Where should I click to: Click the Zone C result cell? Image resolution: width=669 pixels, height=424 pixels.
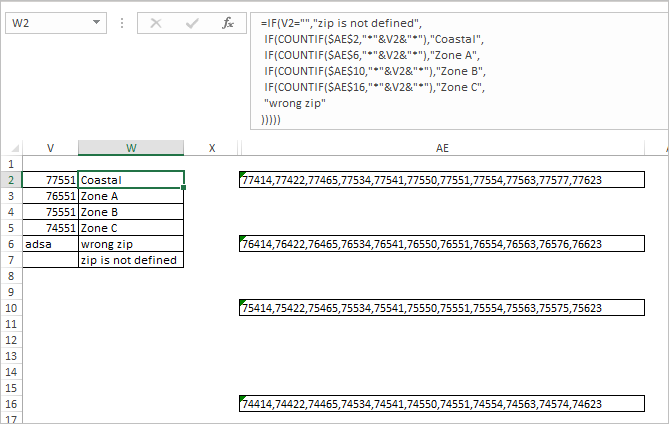pyautogui.click(x=131, y=228)
